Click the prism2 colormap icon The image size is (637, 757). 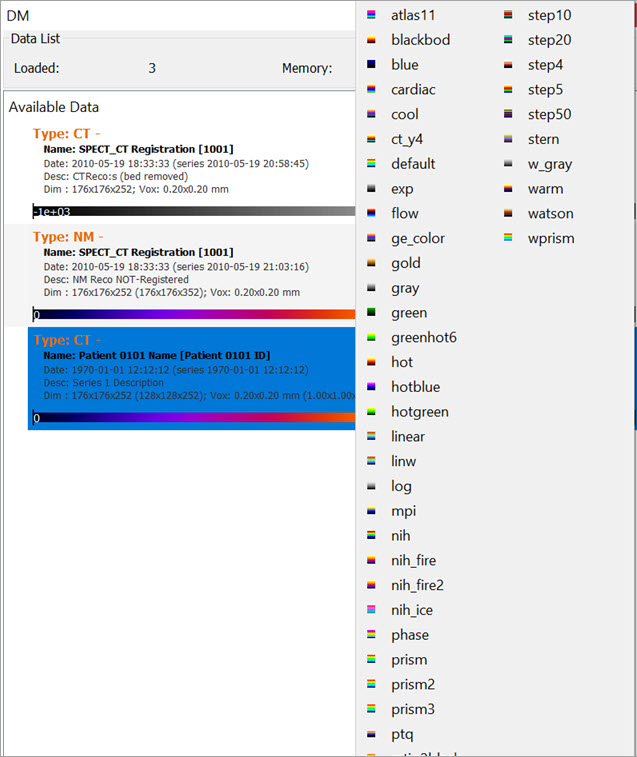point(372,685)
